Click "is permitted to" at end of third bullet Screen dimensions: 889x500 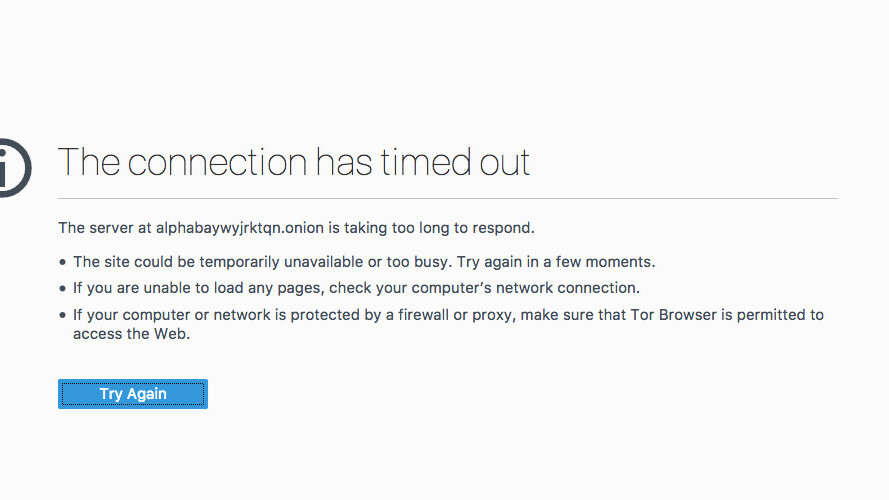click(772, 315)
